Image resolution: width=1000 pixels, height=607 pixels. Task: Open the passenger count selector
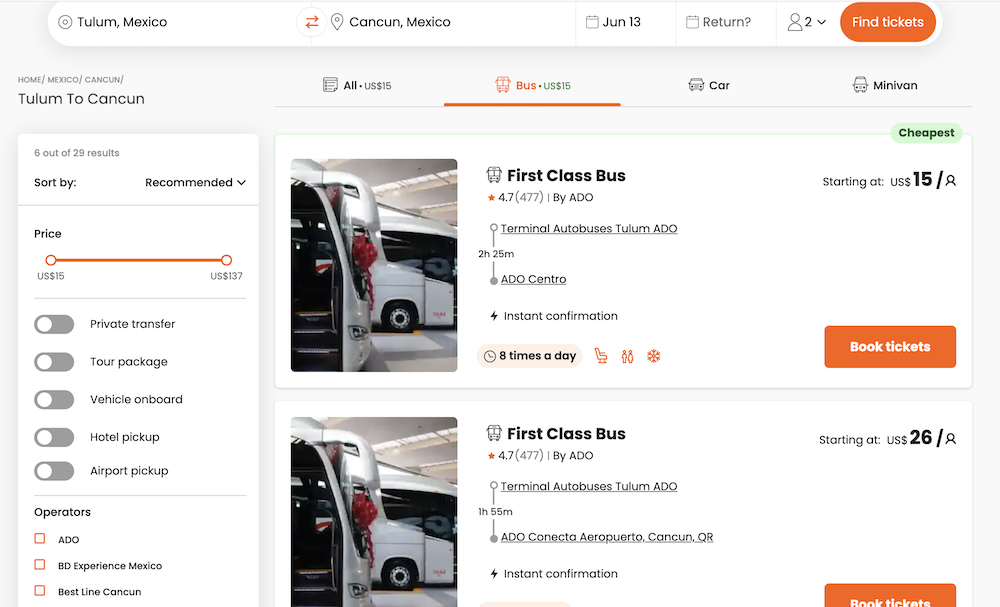coord(806,21)
